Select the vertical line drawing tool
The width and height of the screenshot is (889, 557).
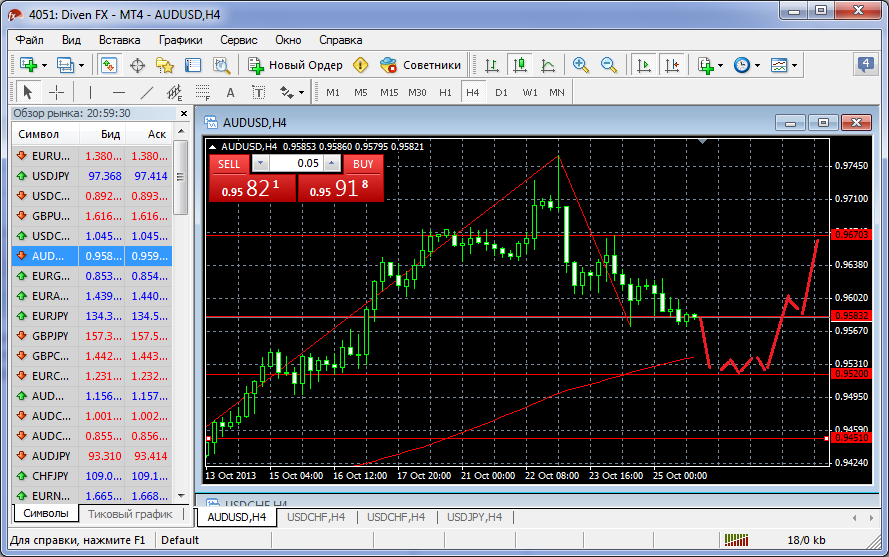[x=90, y=92]
